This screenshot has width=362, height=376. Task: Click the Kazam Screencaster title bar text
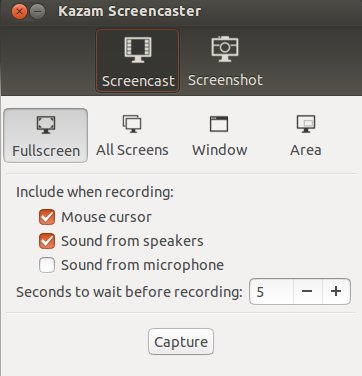coord(130,11)
